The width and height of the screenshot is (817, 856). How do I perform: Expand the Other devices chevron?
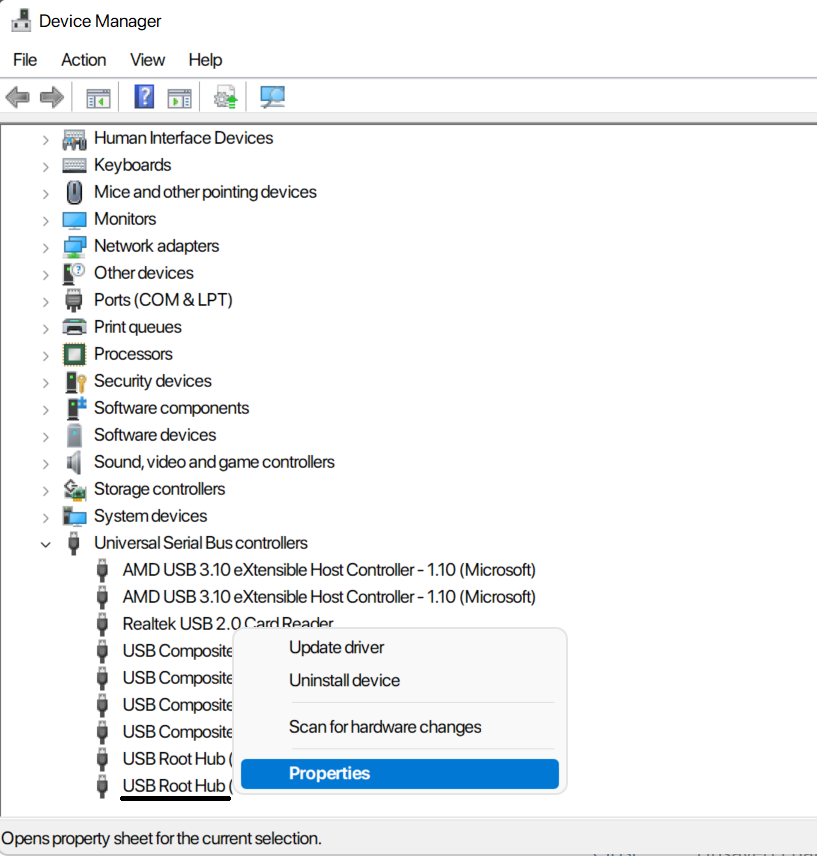point(45,275)
